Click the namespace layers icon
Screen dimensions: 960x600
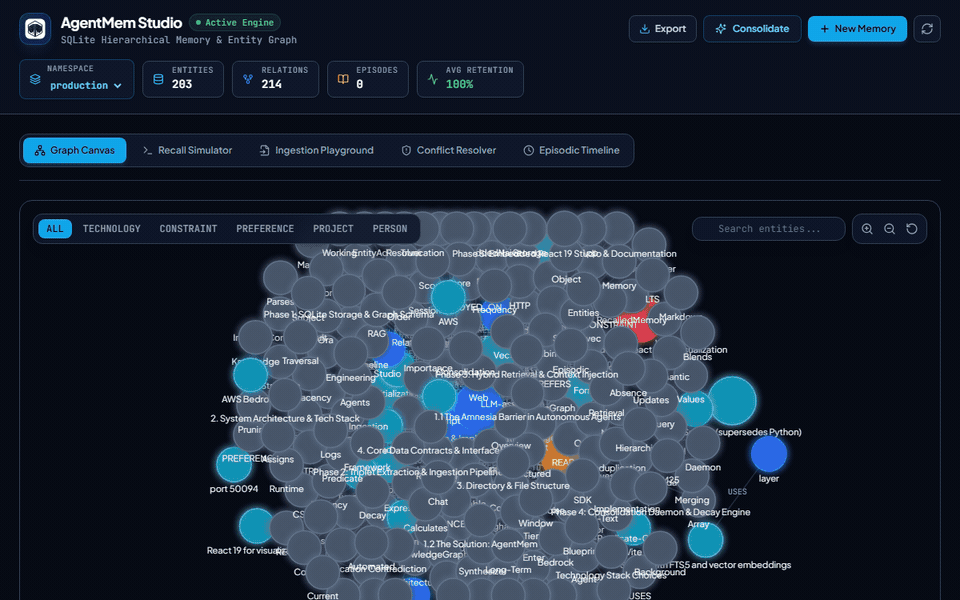tap(35, 79)
